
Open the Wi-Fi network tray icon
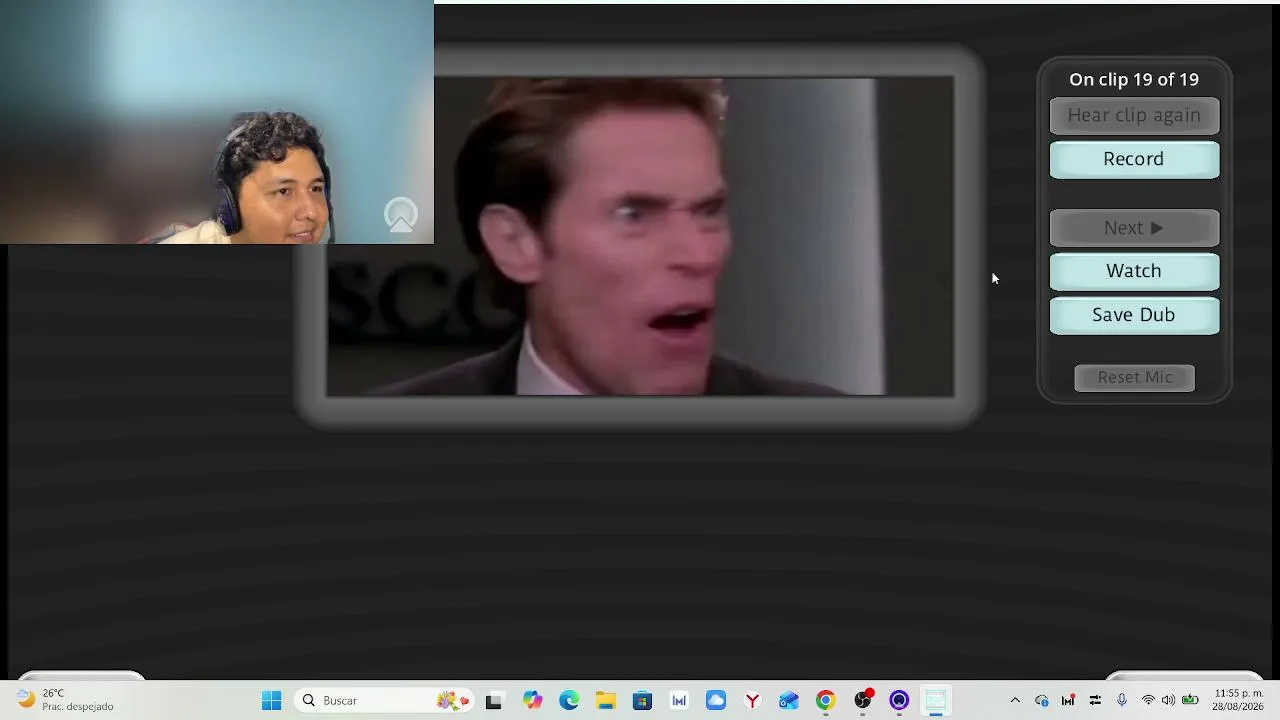(x=1148, y=701)
